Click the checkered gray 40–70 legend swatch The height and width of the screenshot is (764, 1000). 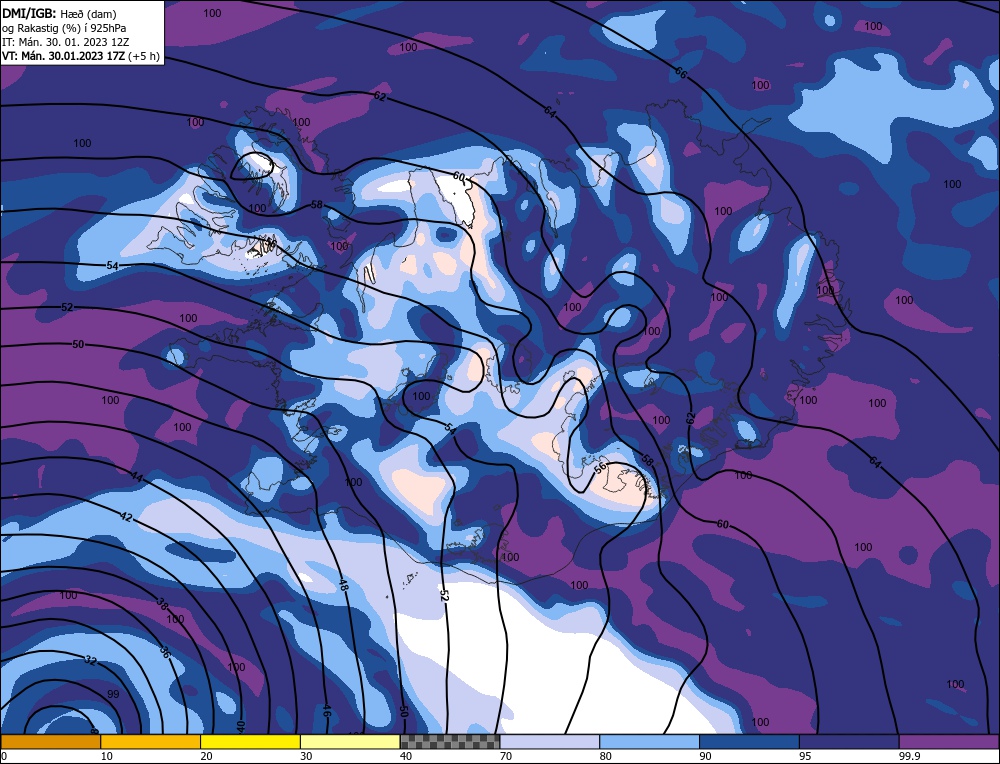click(x=450, y=742)
